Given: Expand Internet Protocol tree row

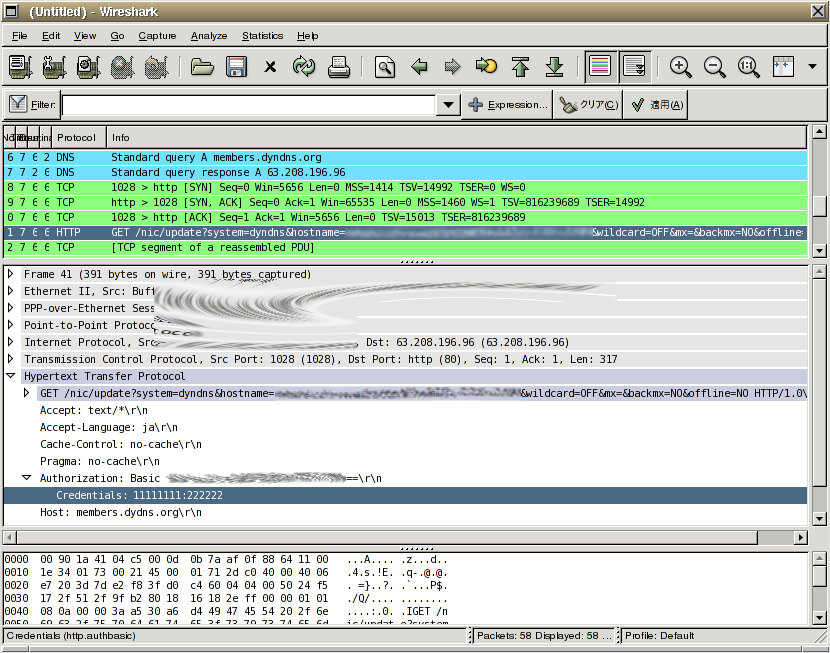Looking at the screenshot, I should 10,342.
